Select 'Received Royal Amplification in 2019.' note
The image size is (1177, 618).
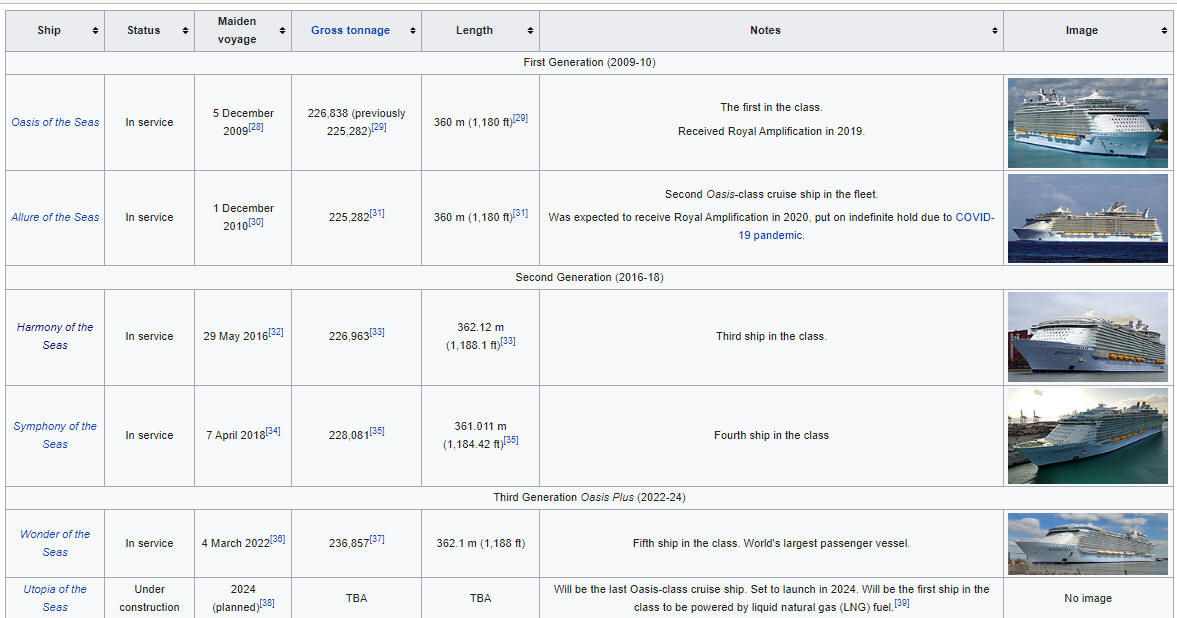(772, 131)
